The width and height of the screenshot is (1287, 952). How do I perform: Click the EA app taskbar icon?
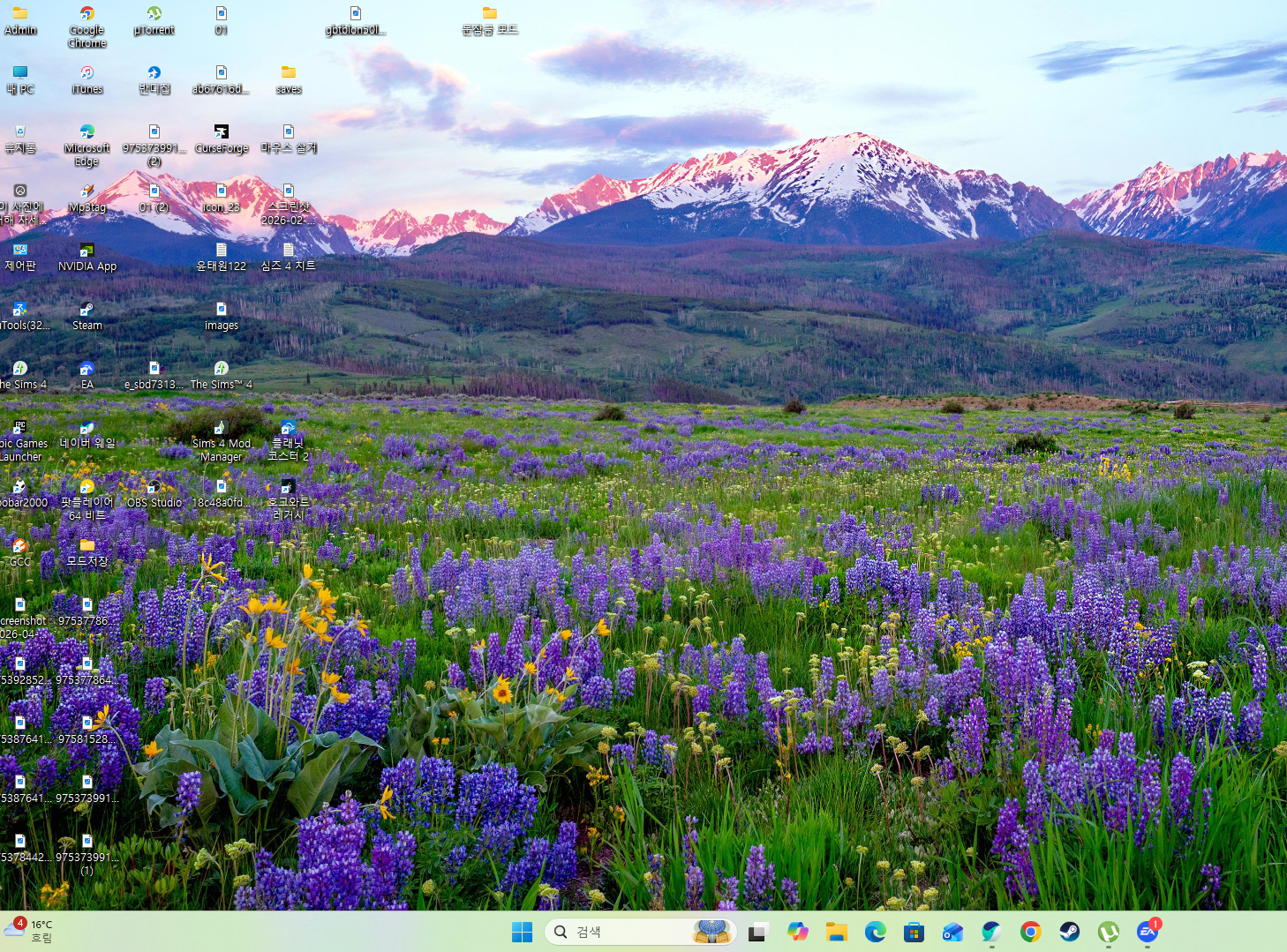point(1147,932)
